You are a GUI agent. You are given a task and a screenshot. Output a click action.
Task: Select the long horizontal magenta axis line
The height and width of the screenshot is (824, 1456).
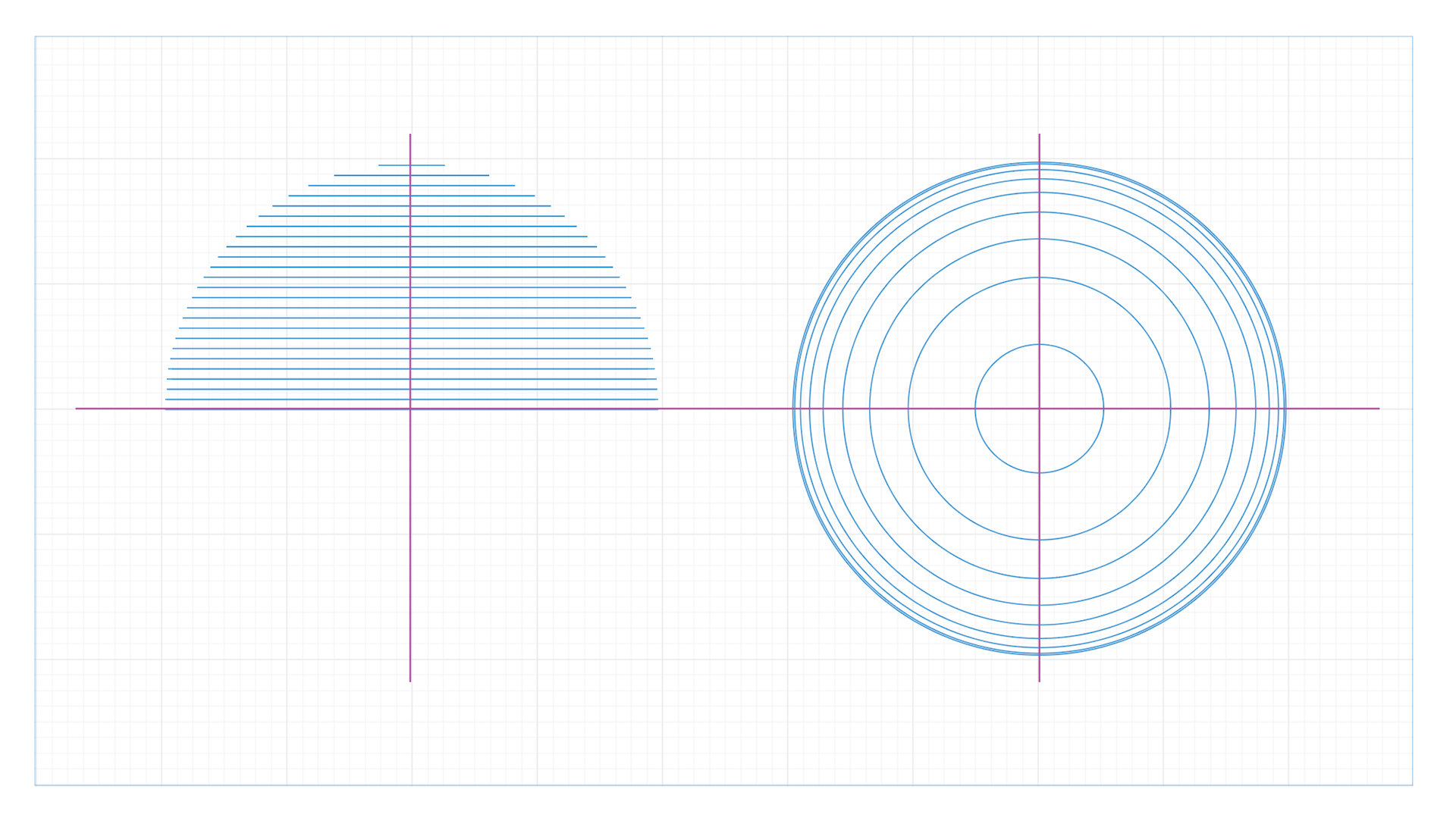pos(727,409)
